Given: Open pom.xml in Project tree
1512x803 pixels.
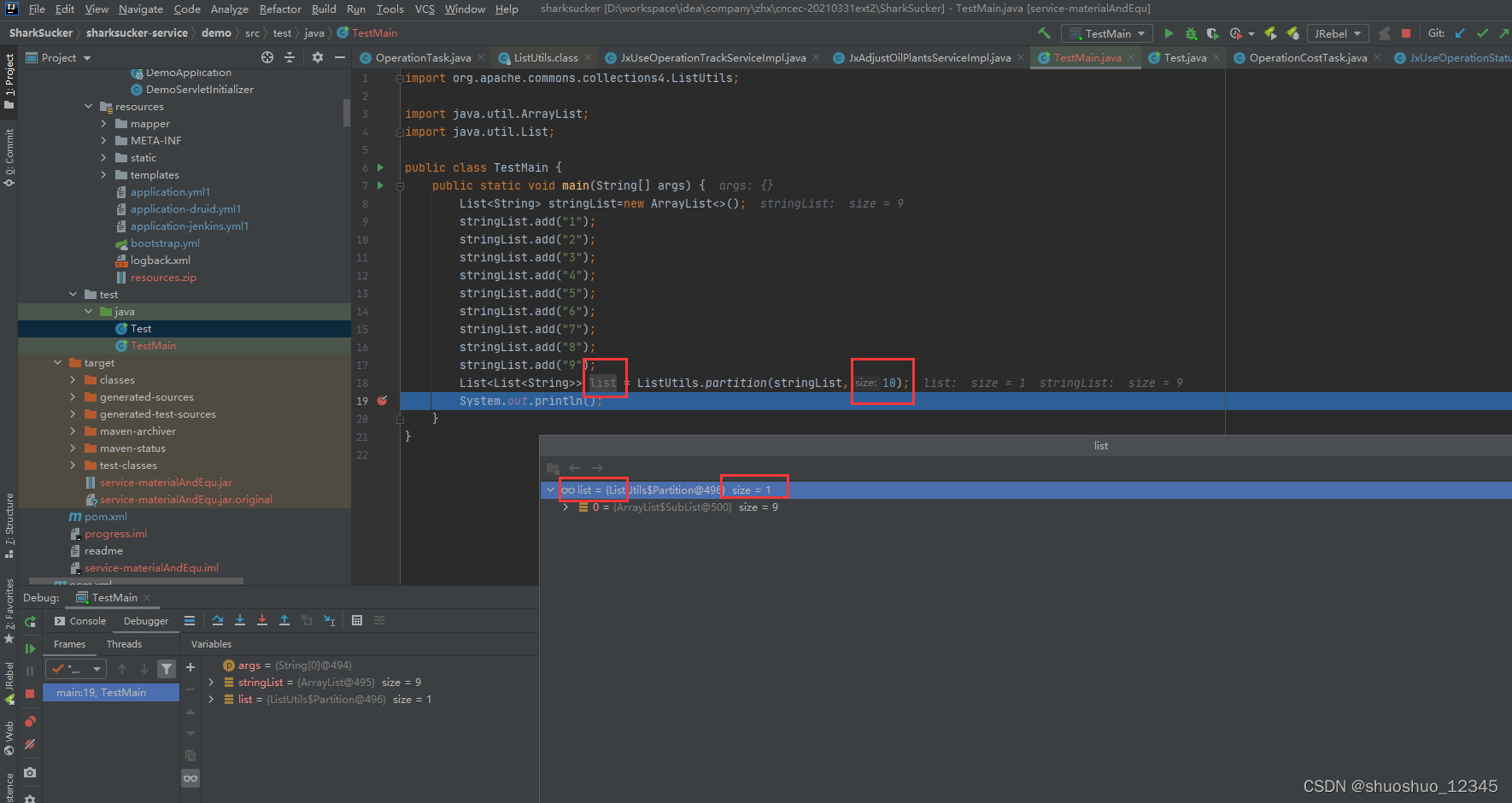Looking at the screenshot, I should coord(105,517).
